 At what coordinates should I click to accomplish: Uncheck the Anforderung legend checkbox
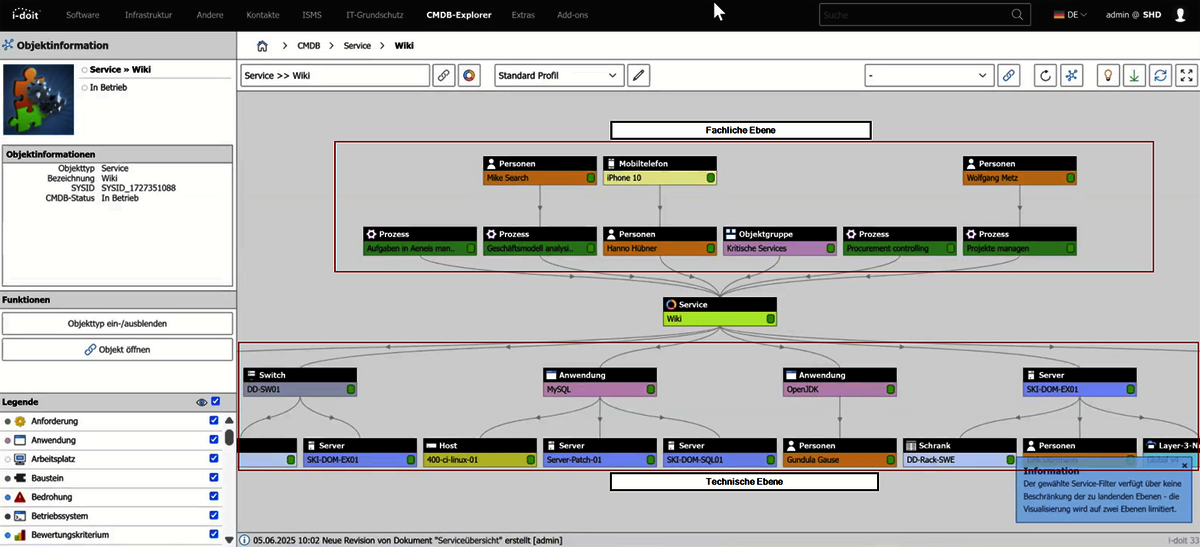[x=214, y=421]
